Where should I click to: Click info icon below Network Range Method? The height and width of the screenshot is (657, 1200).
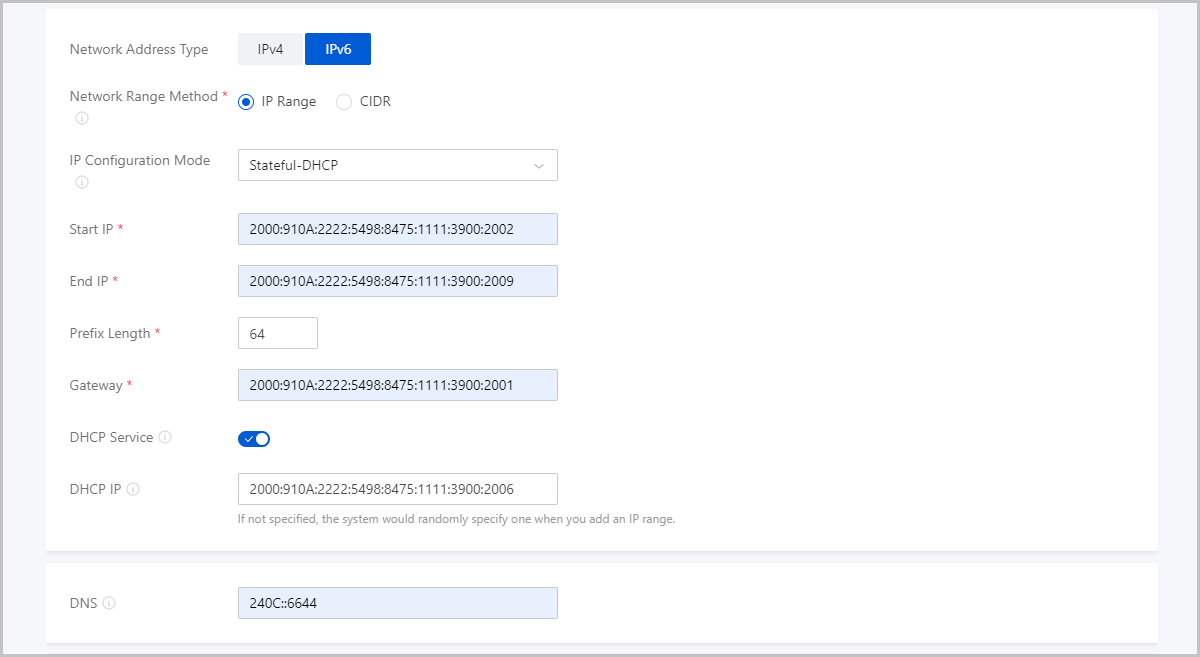[82, 118]
